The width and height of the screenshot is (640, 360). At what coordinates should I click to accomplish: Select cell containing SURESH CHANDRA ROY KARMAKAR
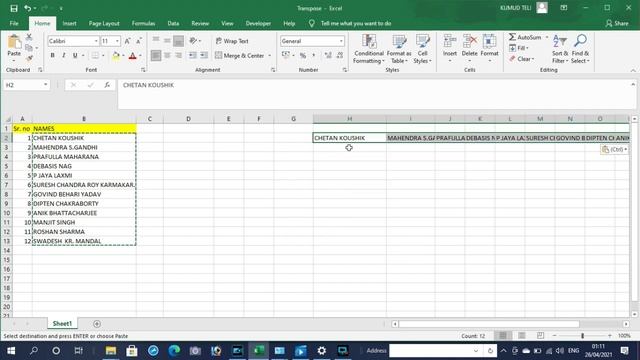84,185
